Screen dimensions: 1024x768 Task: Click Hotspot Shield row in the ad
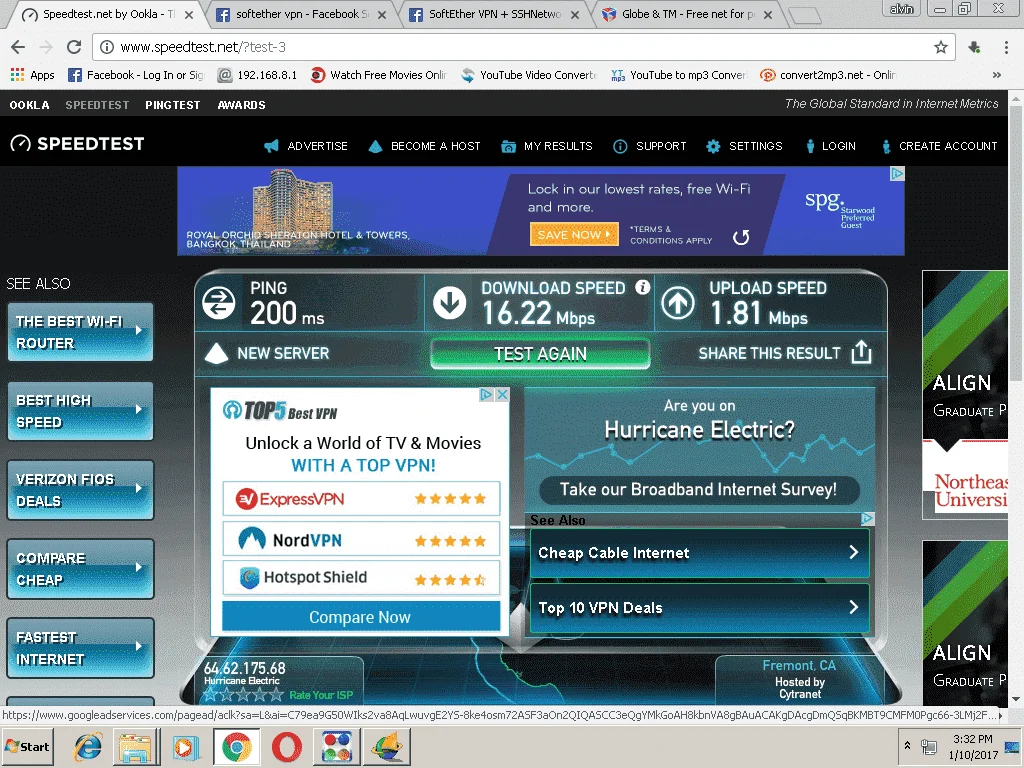[361, 577]
